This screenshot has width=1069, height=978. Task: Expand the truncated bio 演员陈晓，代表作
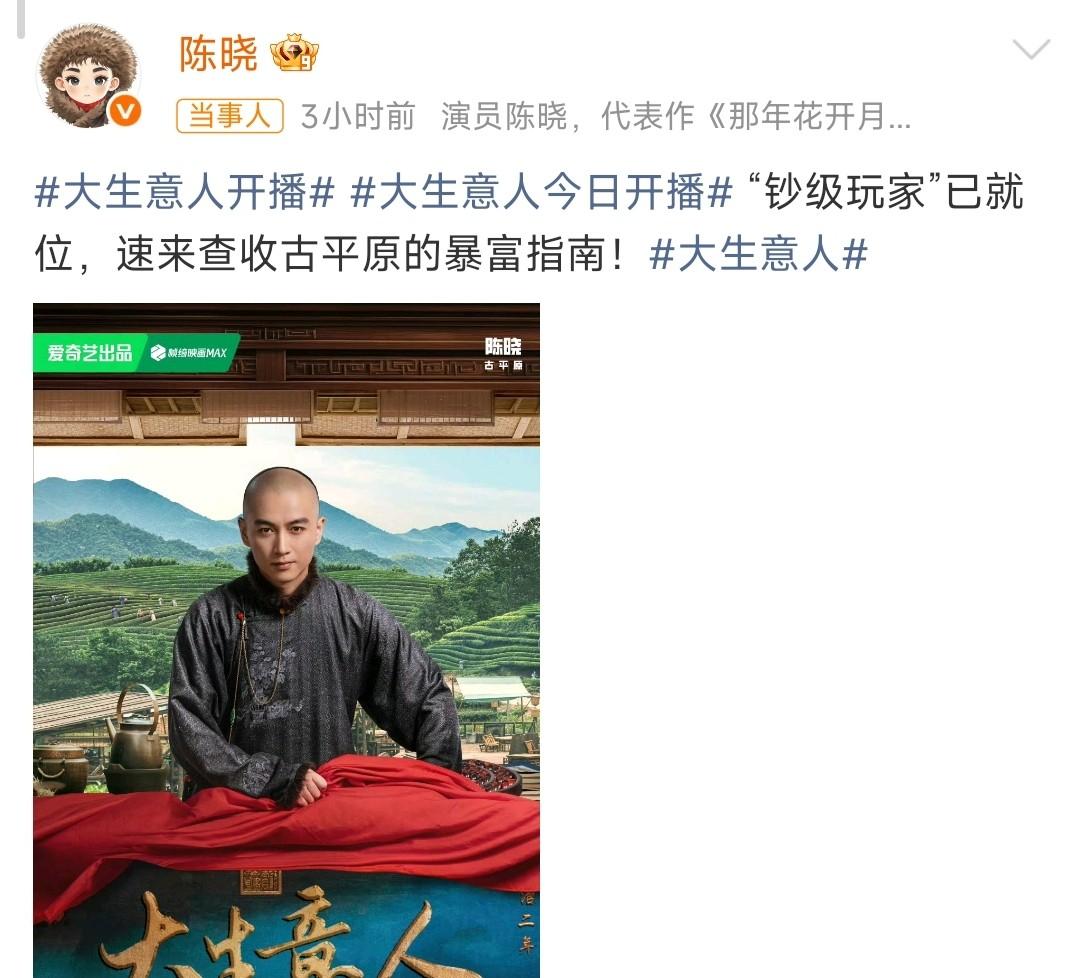coord(676,117)
